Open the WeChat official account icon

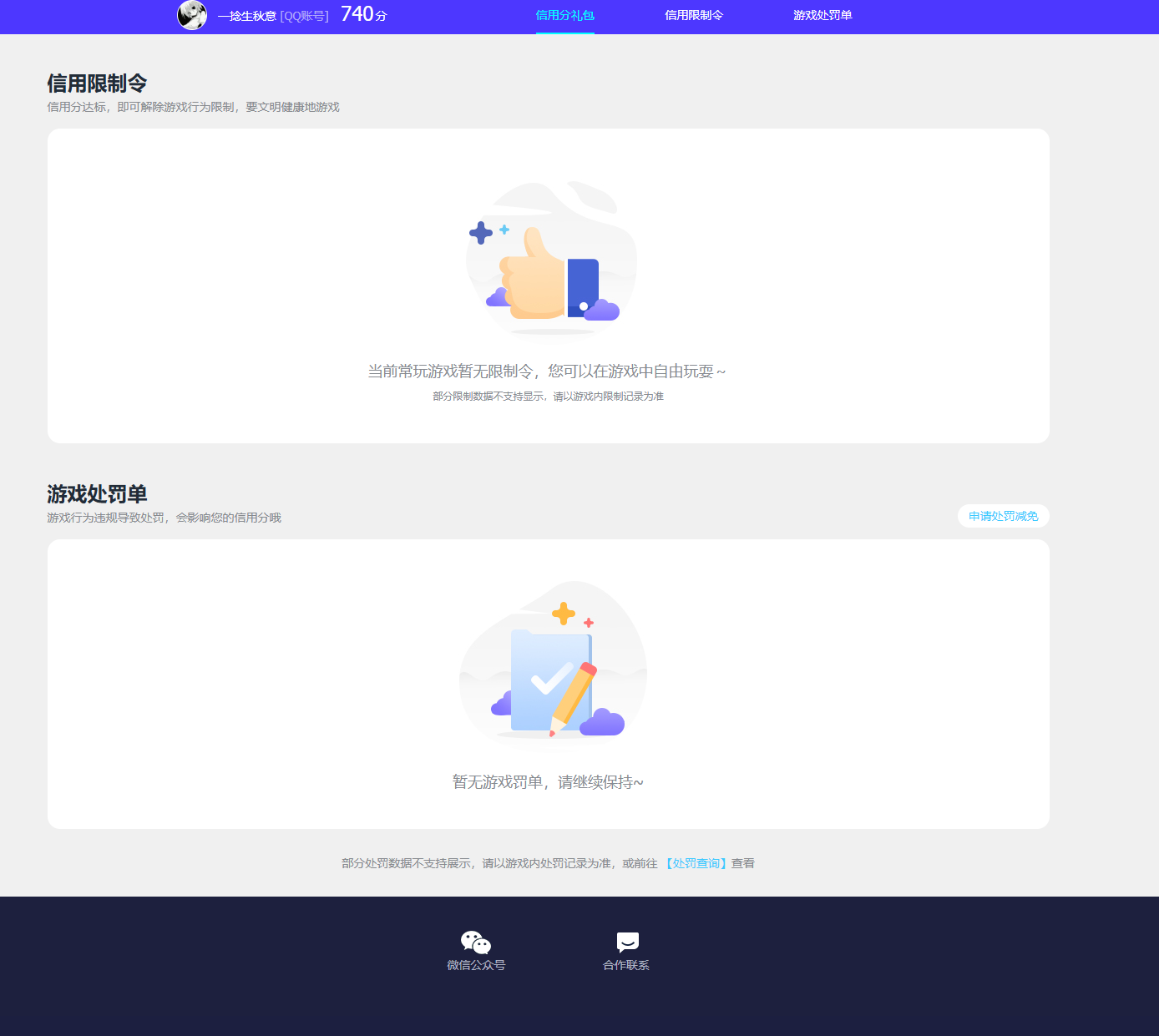[476, 943]
